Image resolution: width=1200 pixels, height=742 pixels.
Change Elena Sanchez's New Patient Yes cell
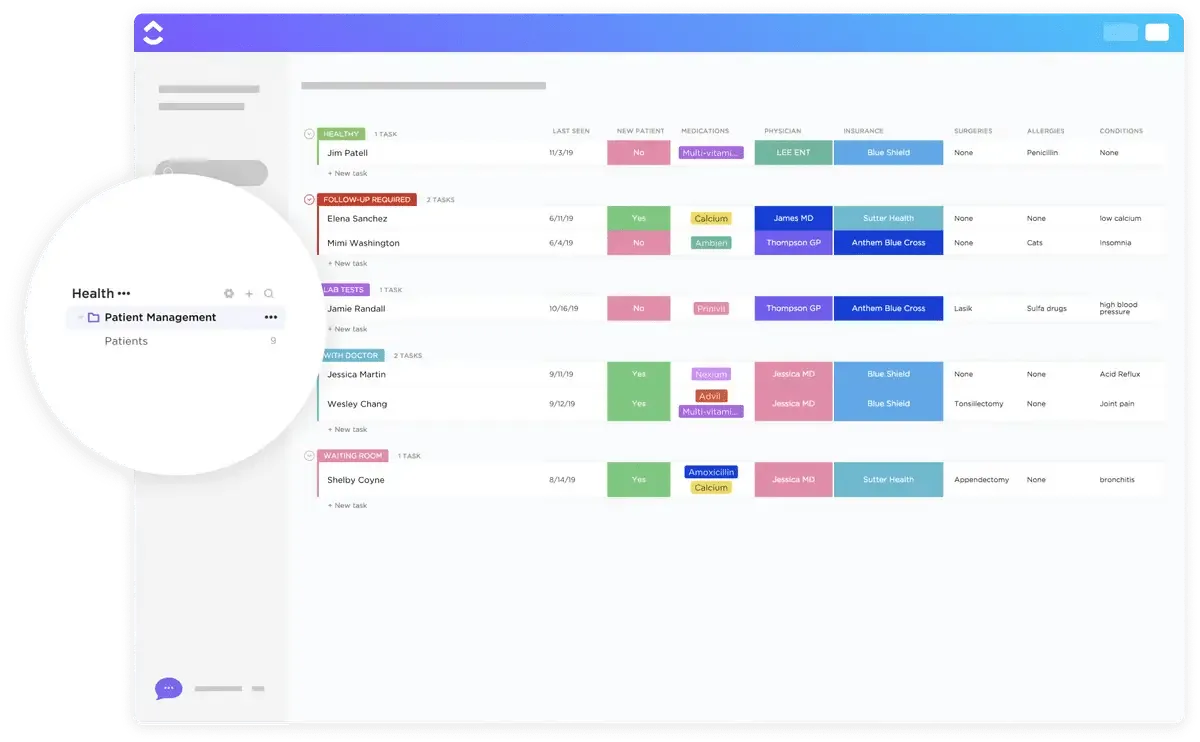pos(639,219)
